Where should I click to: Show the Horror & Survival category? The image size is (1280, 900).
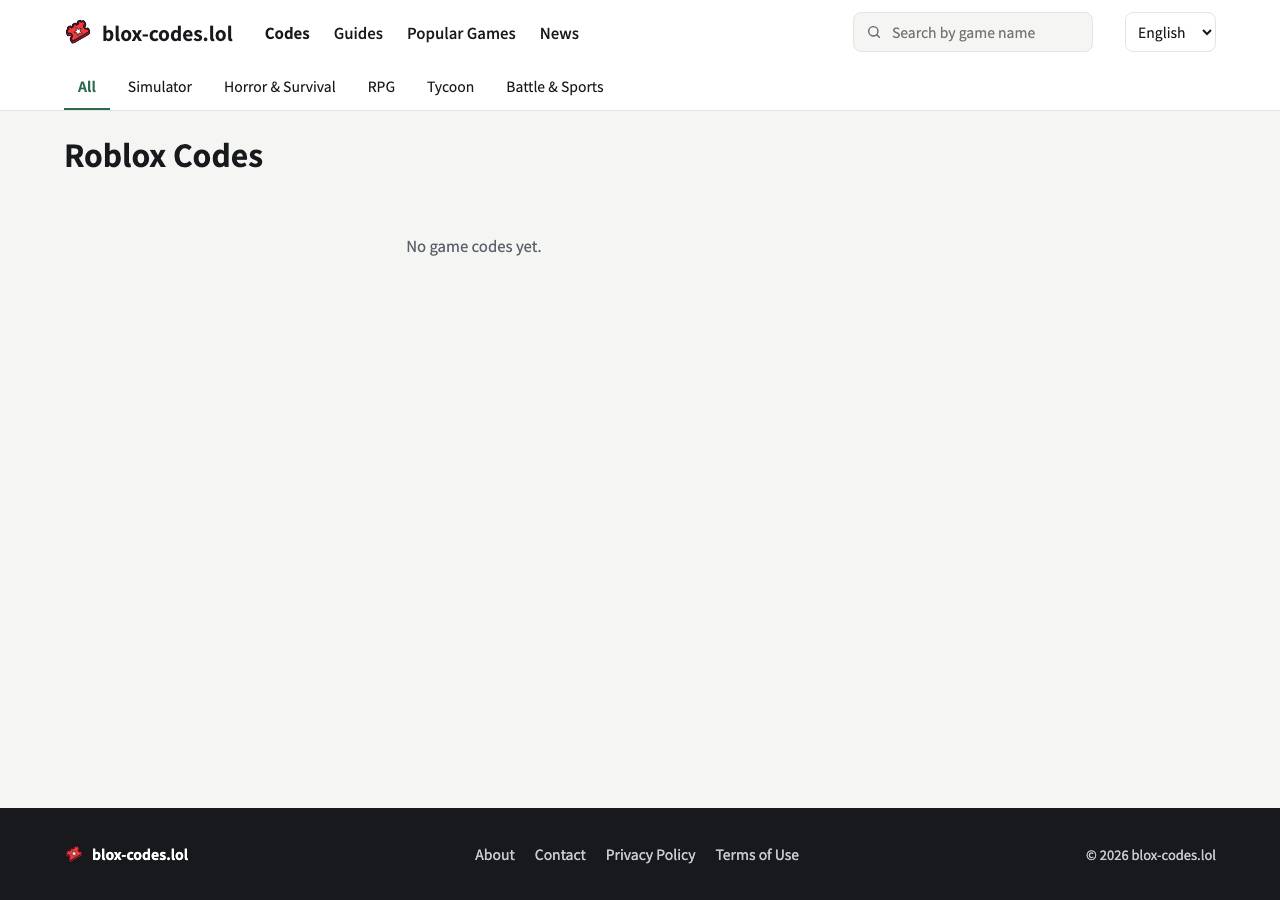click(280, 87)
